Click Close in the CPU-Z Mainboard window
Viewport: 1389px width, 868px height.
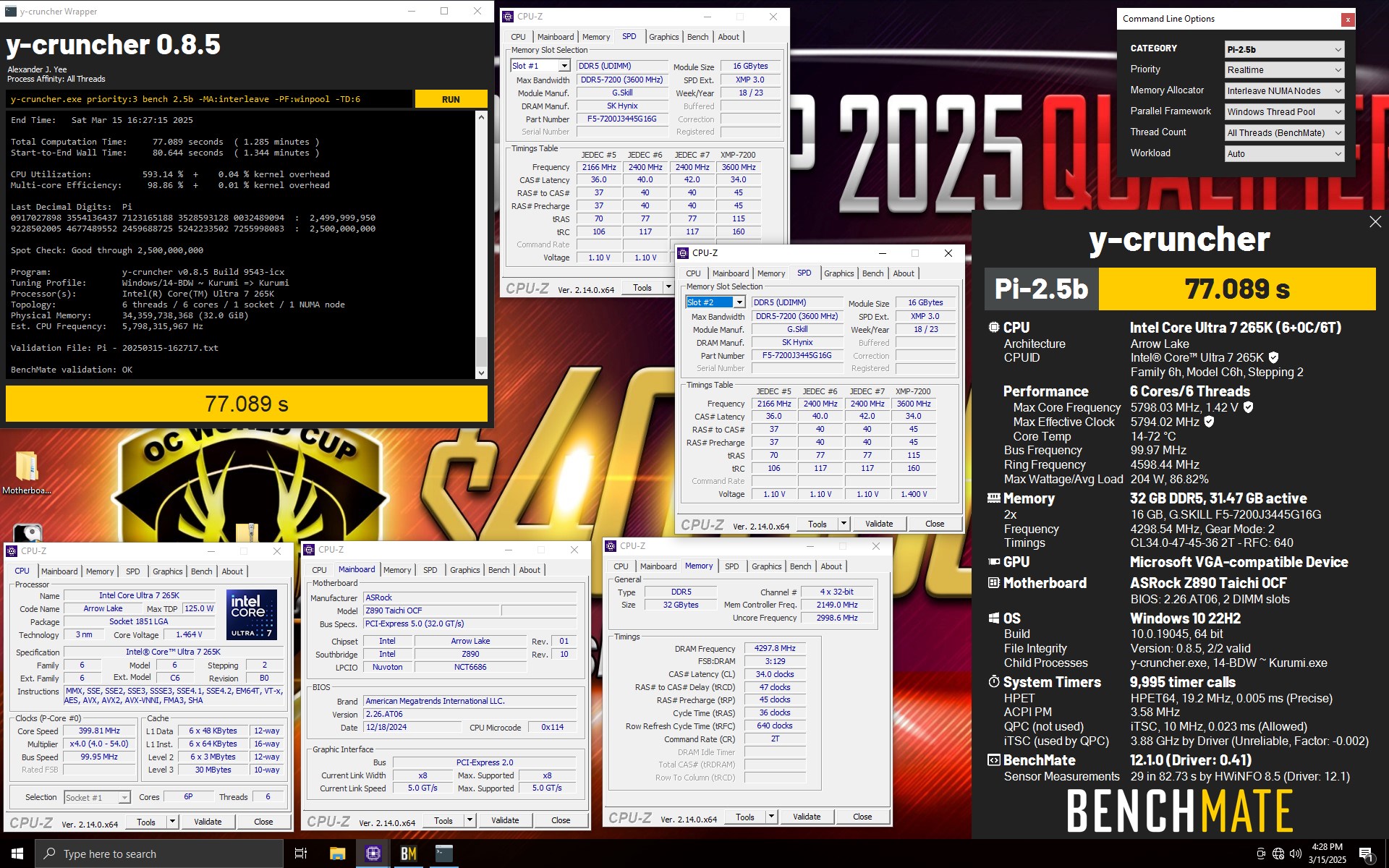561,820
